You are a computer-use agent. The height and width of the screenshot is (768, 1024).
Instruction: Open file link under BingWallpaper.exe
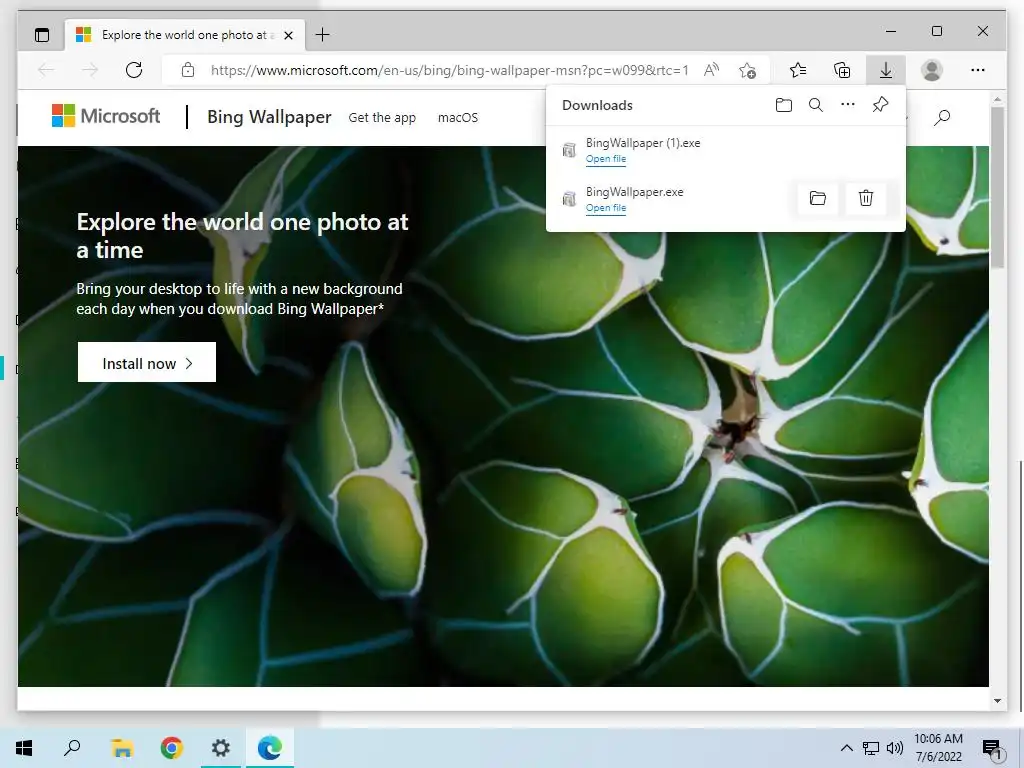pos(606,208)
